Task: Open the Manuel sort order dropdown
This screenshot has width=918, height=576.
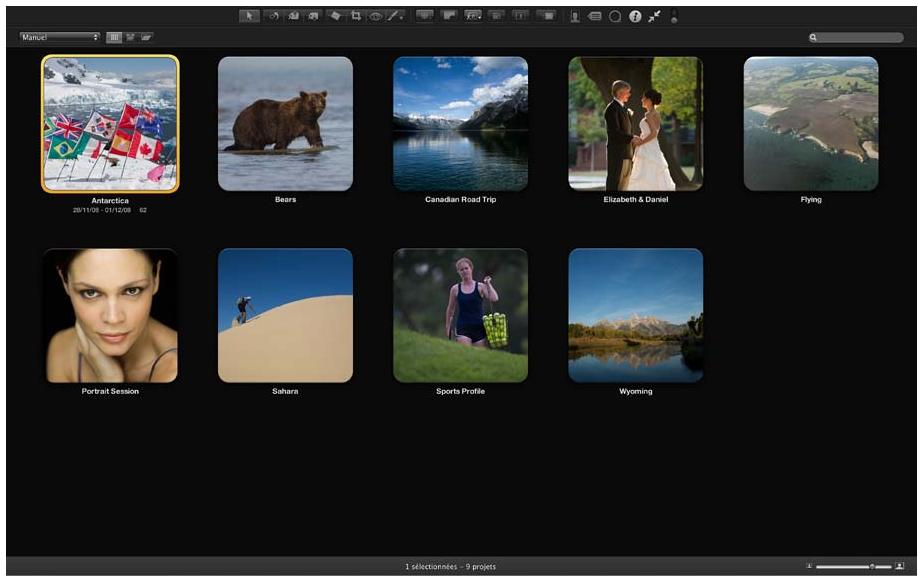Action: click(x=60, y=37)
